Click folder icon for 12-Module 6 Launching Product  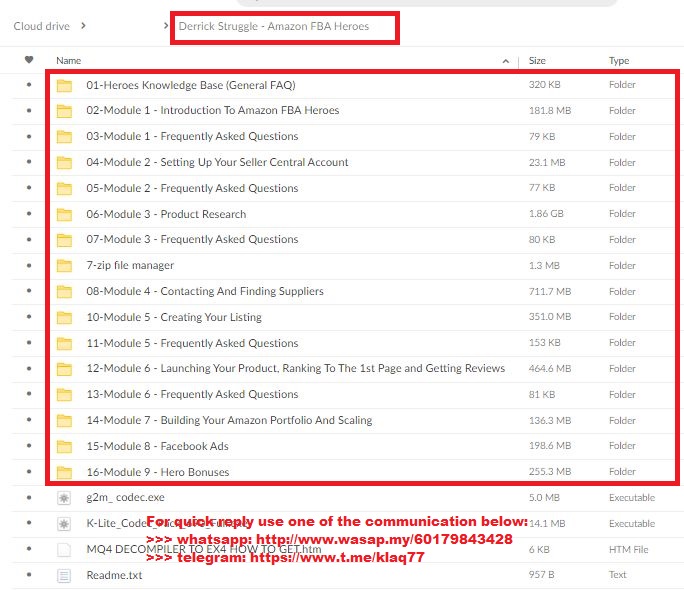click(64, 369)
